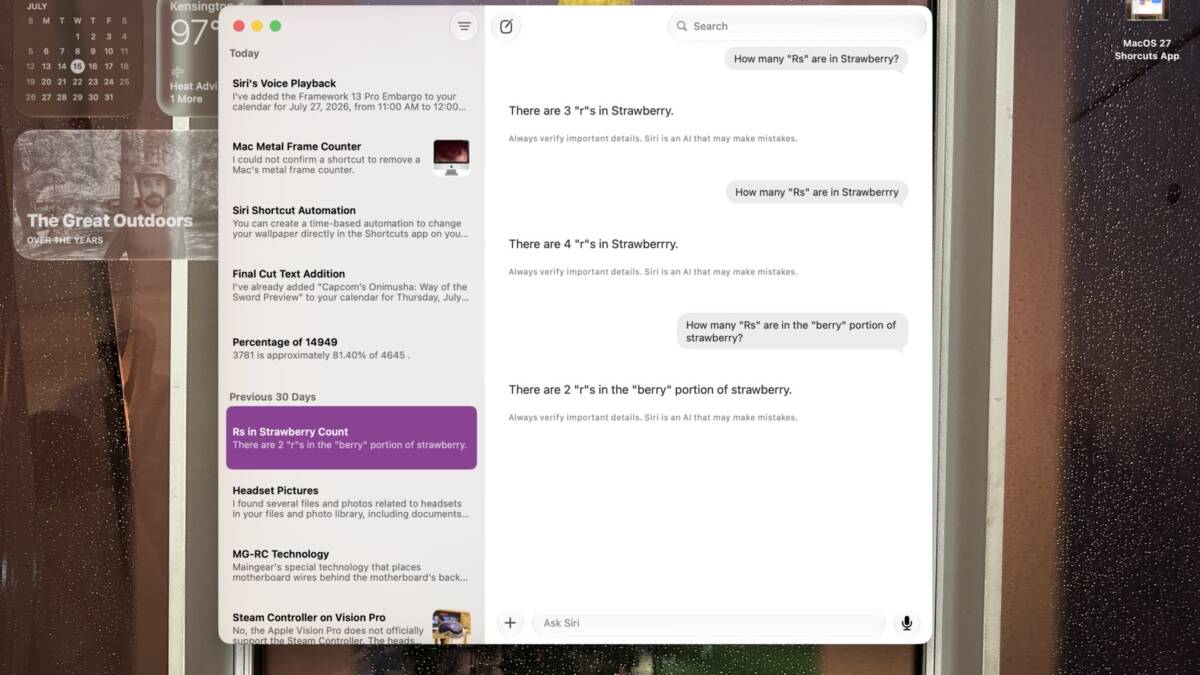Minimize the Siri window with yellow button

[257, 27]
